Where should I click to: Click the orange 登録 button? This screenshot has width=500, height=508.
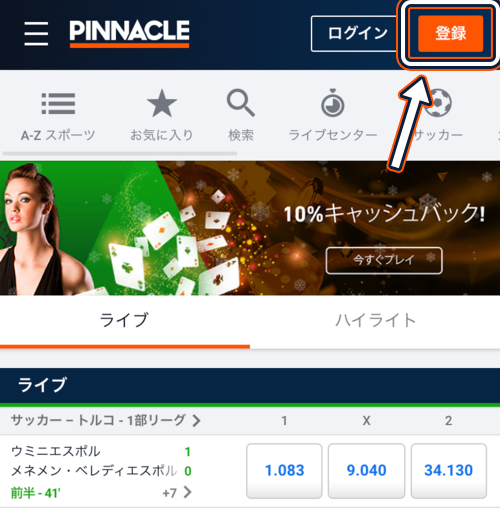coord(451,33)
